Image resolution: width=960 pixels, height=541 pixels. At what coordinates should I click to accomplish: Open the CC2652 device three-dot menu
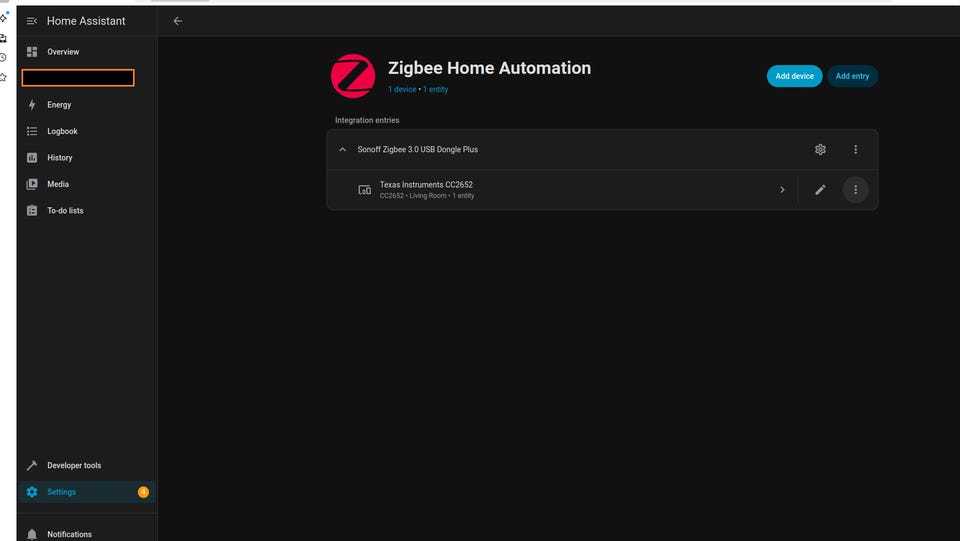pos(855,190)
